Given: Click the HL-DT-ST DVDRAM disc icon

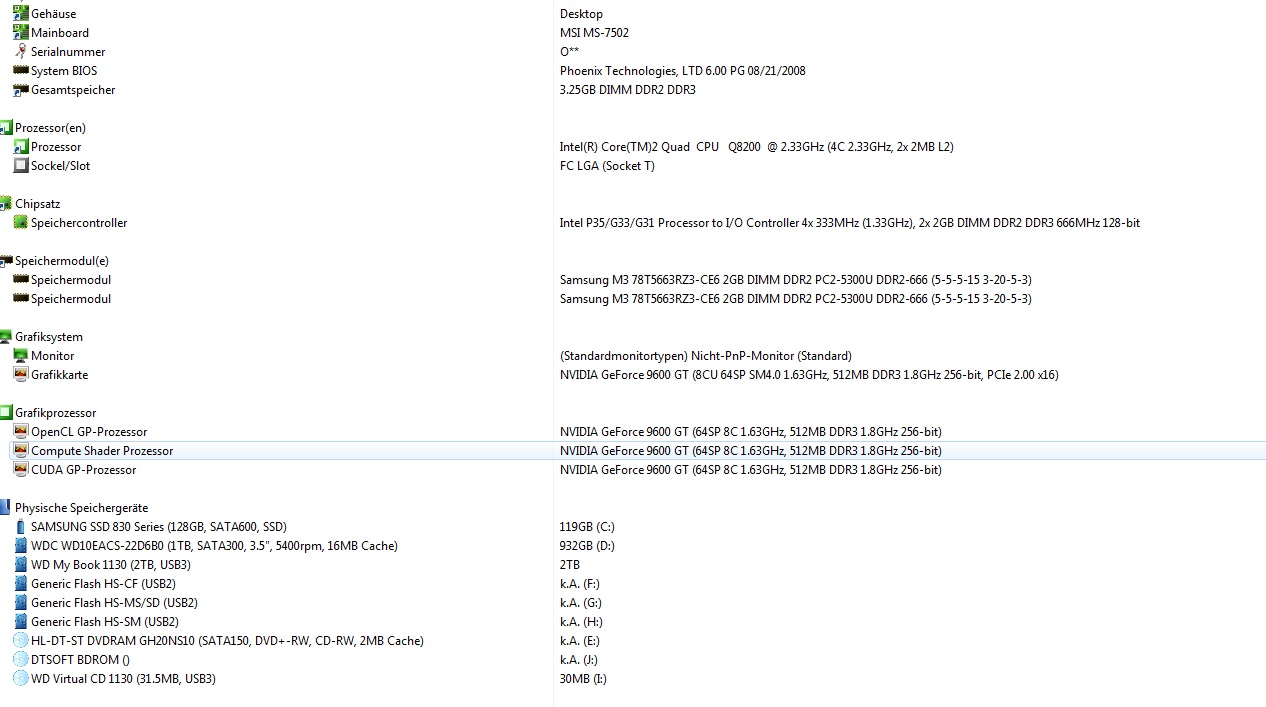Looking at the screenshot, I should pos(21,641).
